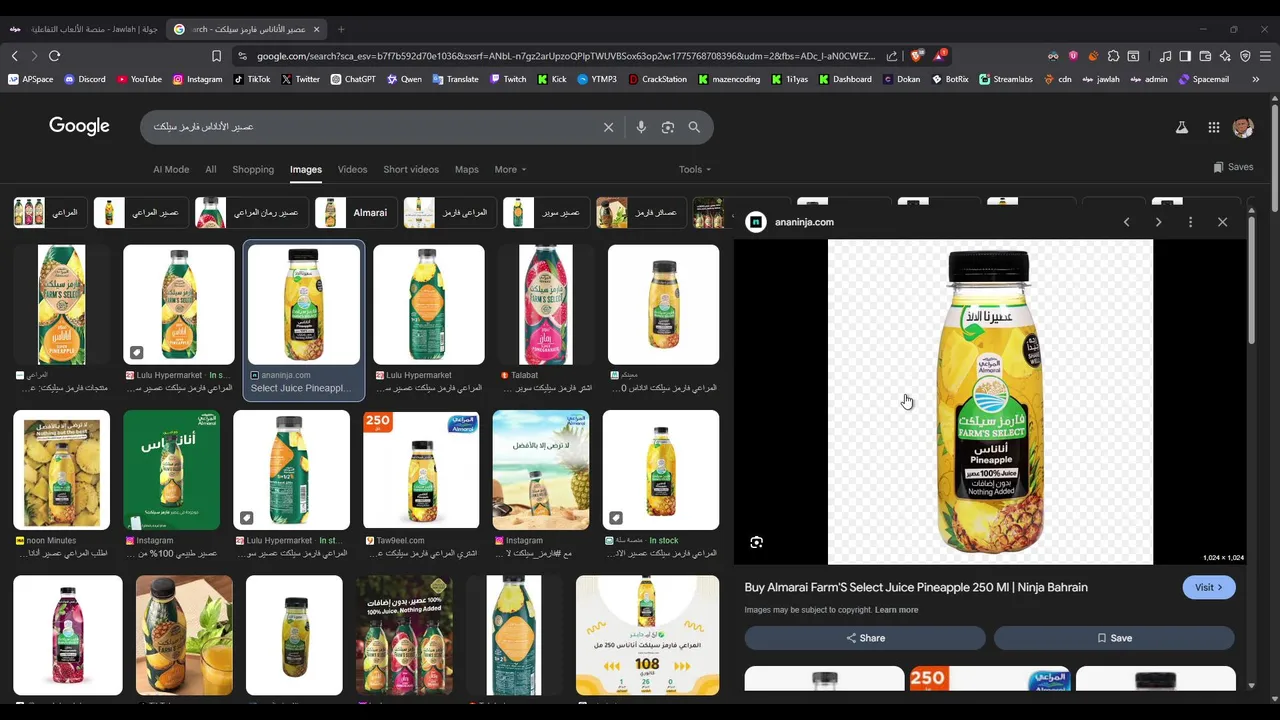Viewport: 1280px width, 720px height.
Task: Open the Spacemail bookmark
Action: coord(1203,79)
